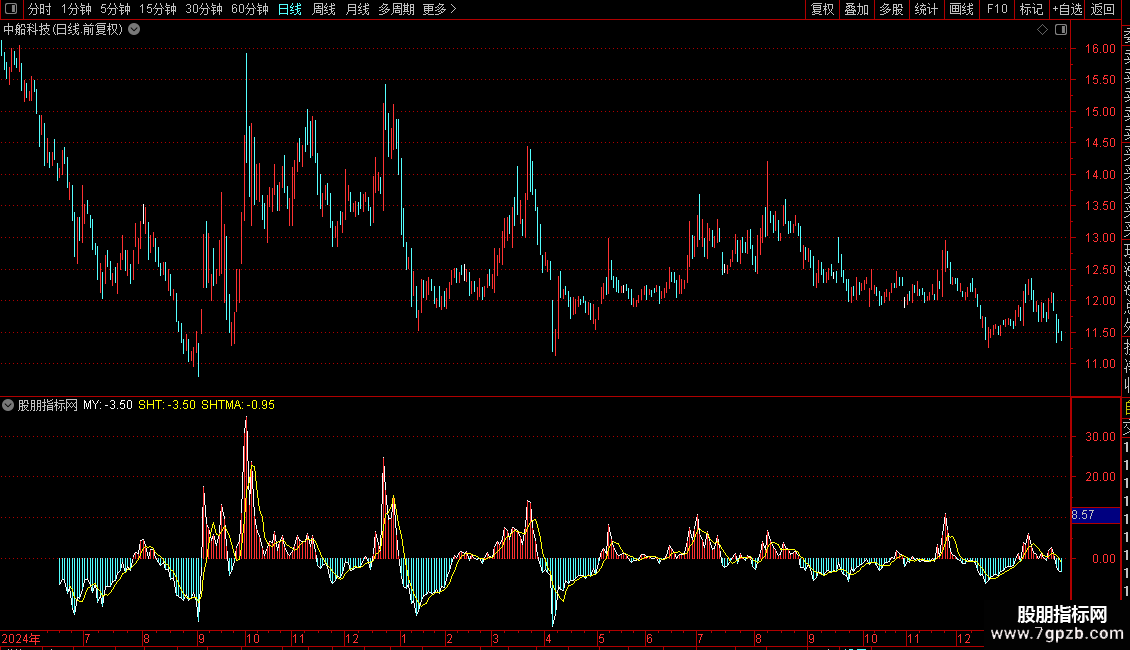Click the 11.00 price axis label
This screenshot has width=1130, height=650.
click(1100, 364)
